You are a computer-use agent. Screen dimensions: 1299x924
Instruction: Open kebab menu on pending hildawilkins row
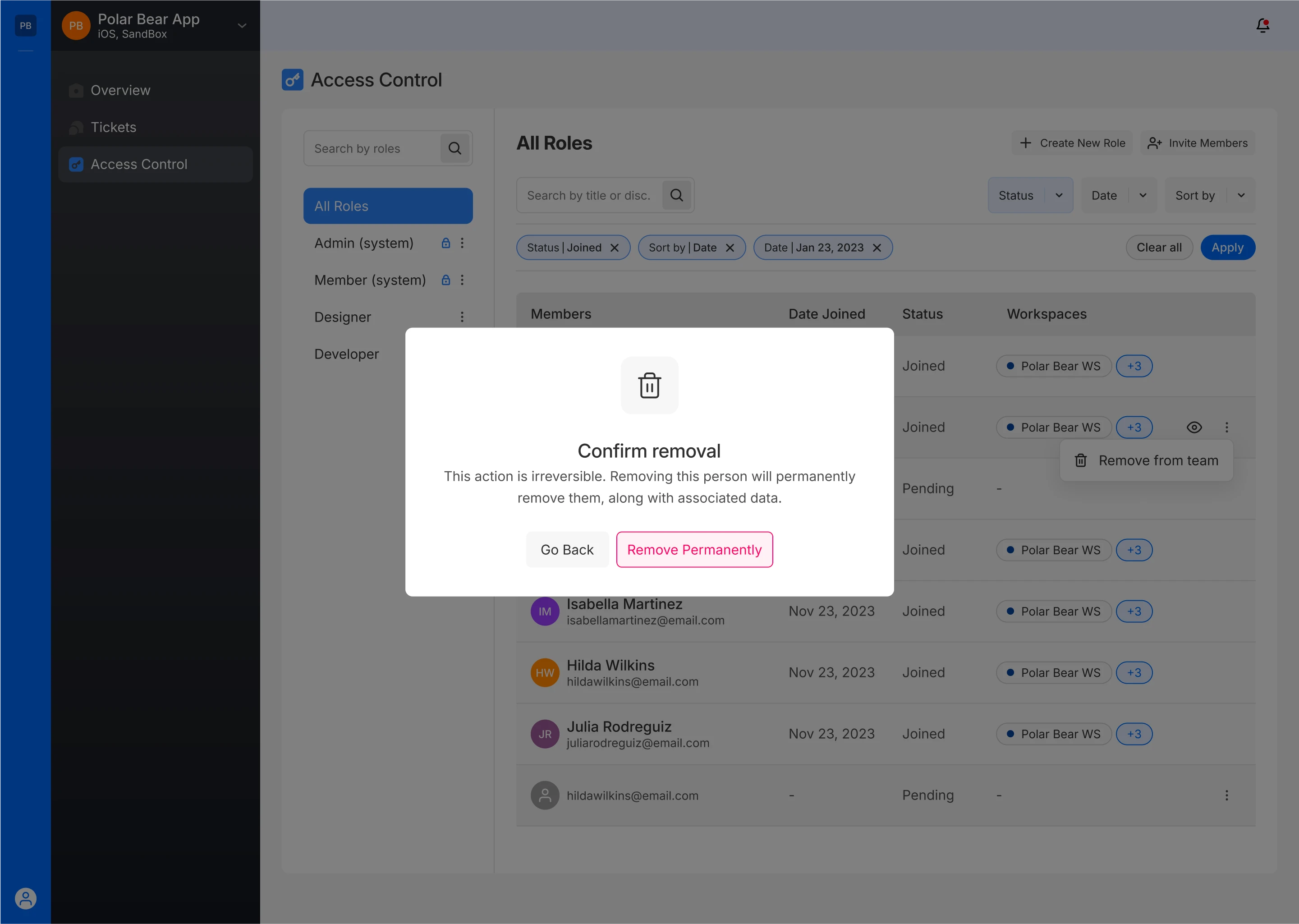(1226, 795)
